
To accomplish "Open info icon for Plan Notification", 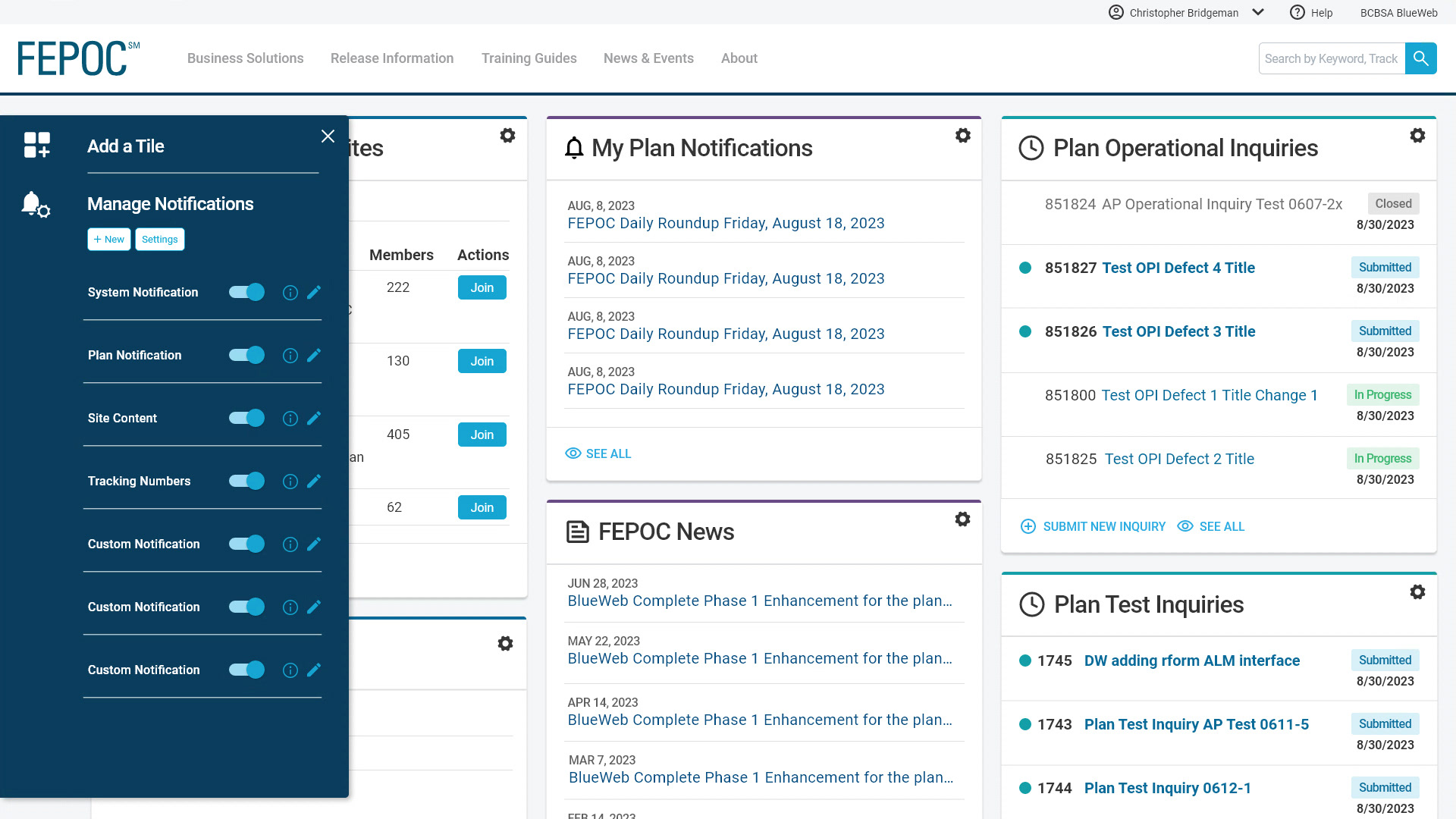I will point(290,355).
